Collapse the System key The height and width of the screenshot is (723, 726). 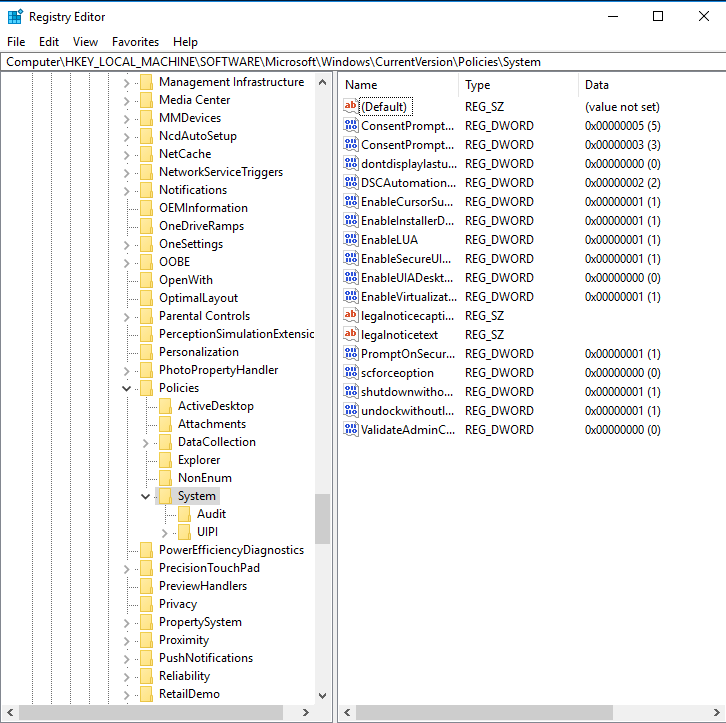click(145, 497)
